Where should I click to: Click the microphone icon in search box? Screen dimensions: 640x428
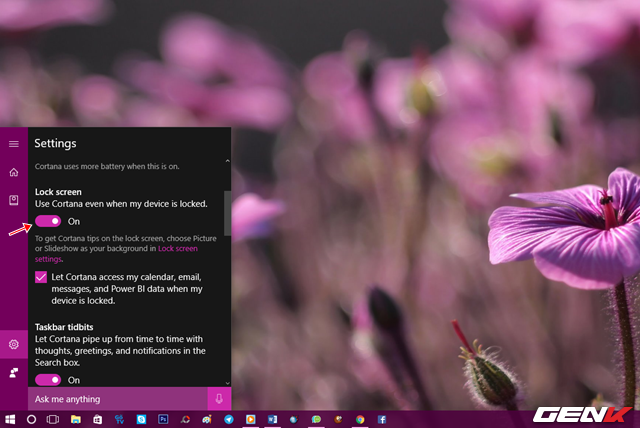pyautogui.click(x=219, y=399)
